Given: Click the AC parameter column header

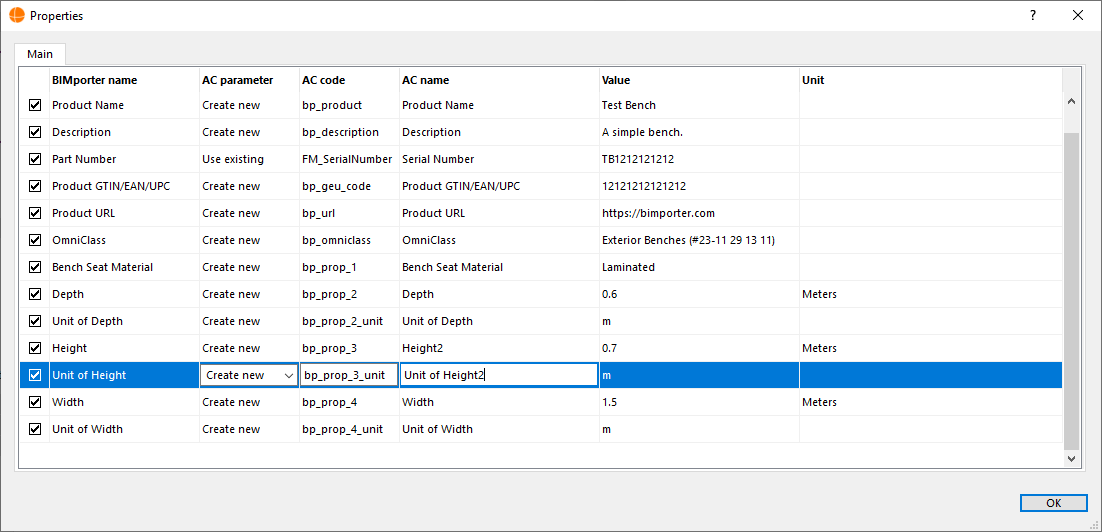Looking at the screenshot, I should 249,80.
